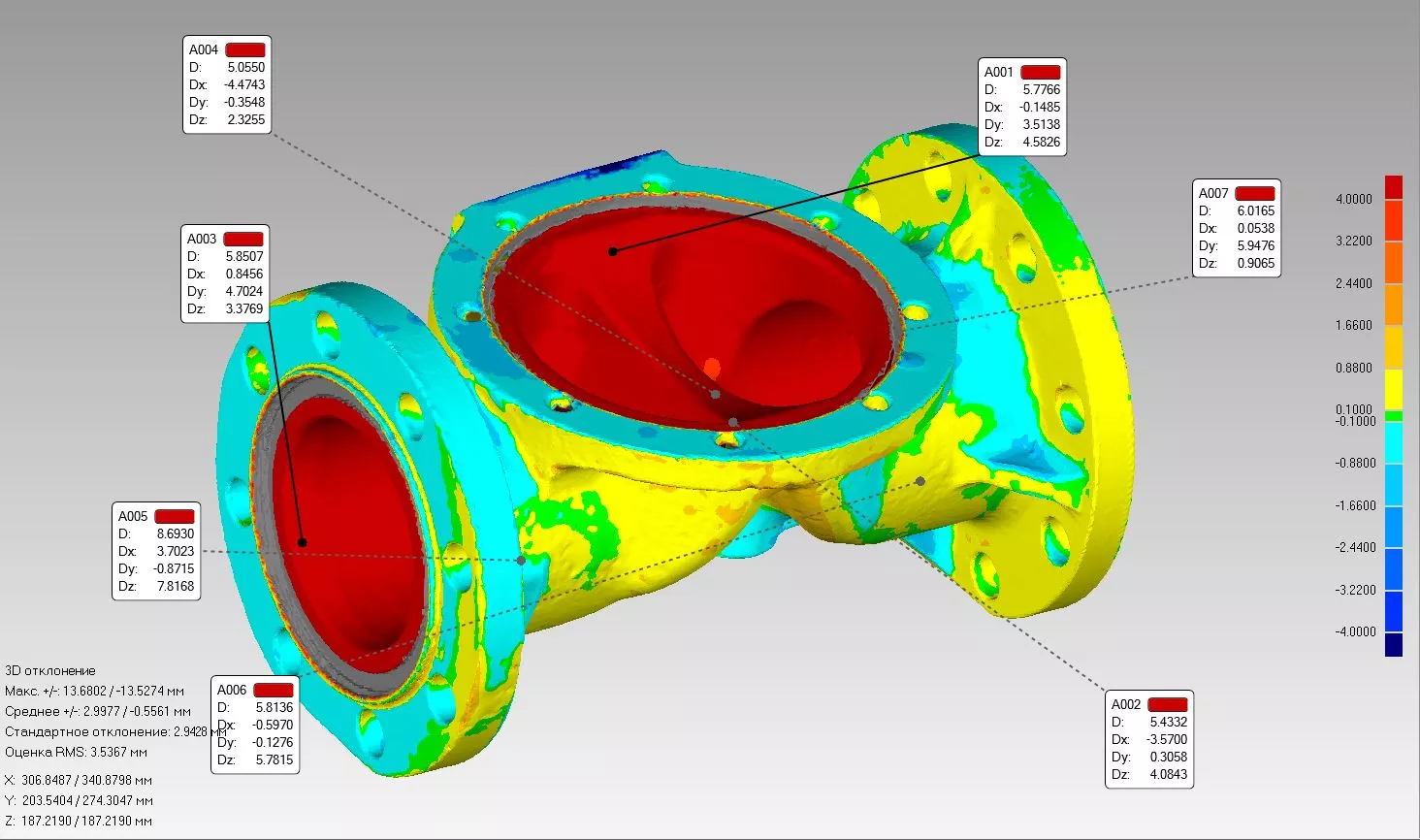Pick the red swatch in annotation A002
1420x840 pixels.
1167,704
